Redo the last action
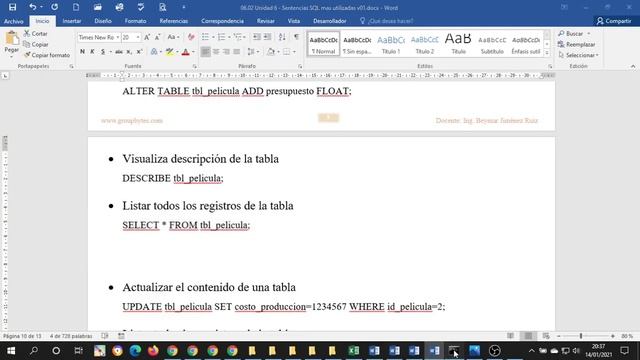This screenshot has width=640, height=360. [x=54, y=7]
